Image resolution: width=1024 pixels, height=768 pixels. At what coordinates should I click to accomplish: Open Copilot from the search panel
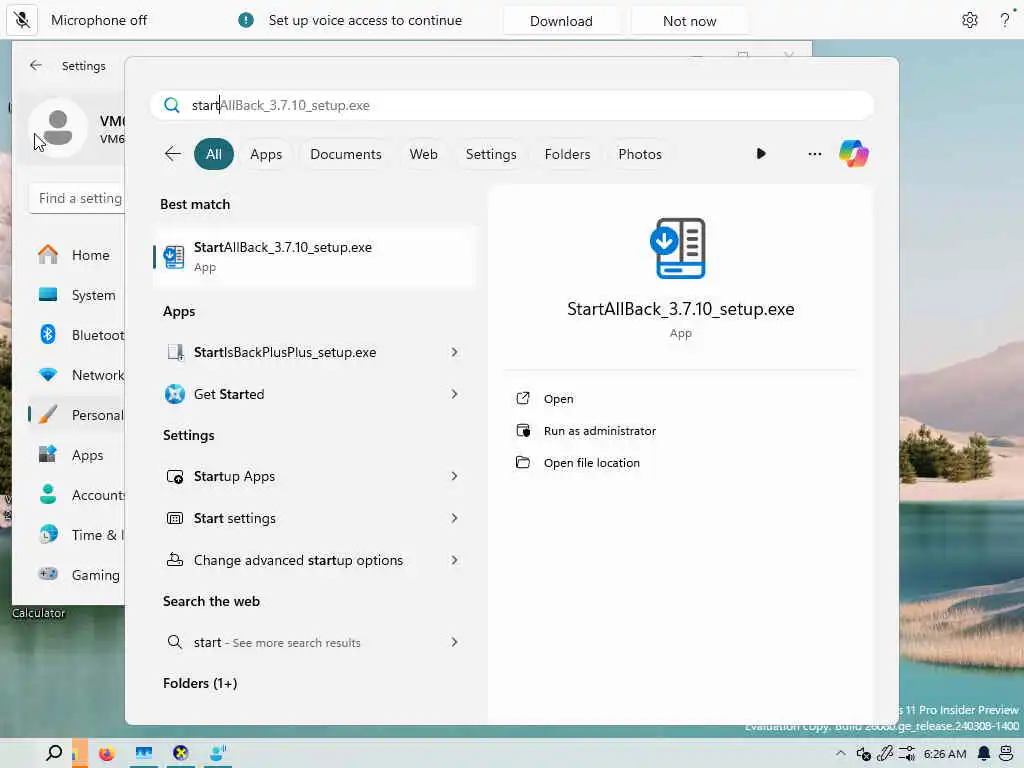pyautogui.click(x=854, y=154)
